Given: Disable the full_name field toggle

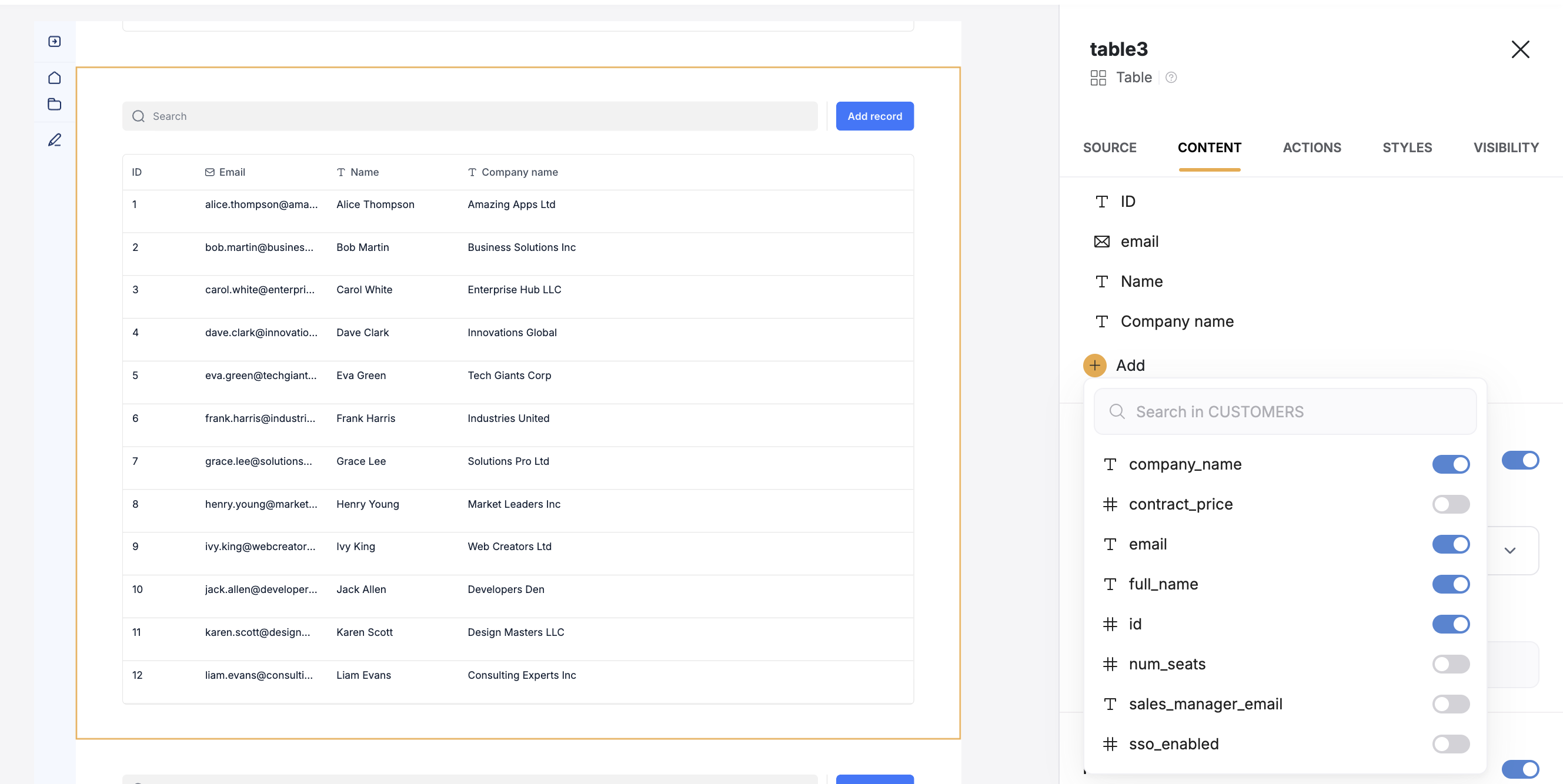Looking at the screenshot, I should pos(1451,584).
